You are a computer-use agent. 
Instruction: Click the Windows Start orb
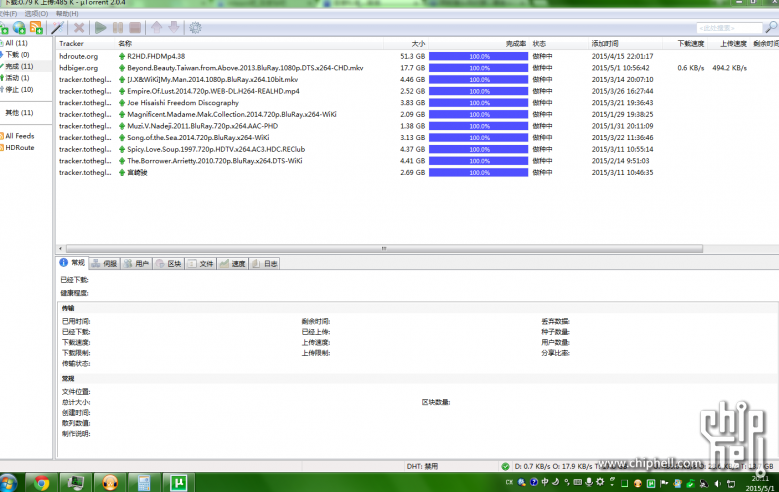click(9, 483)
